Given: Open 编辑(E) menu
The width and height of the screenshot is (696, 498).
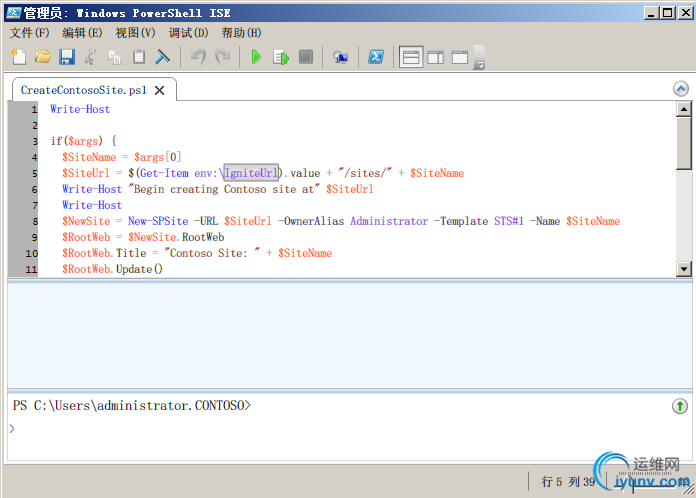Looking at the screenshot, I should click(82, 33).
